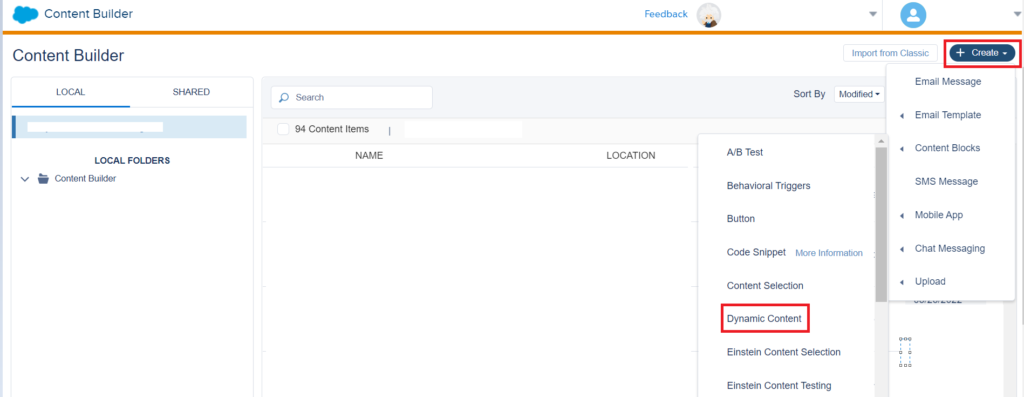Click the LOCAL FOLDERS heading

(x=132, y=160)
